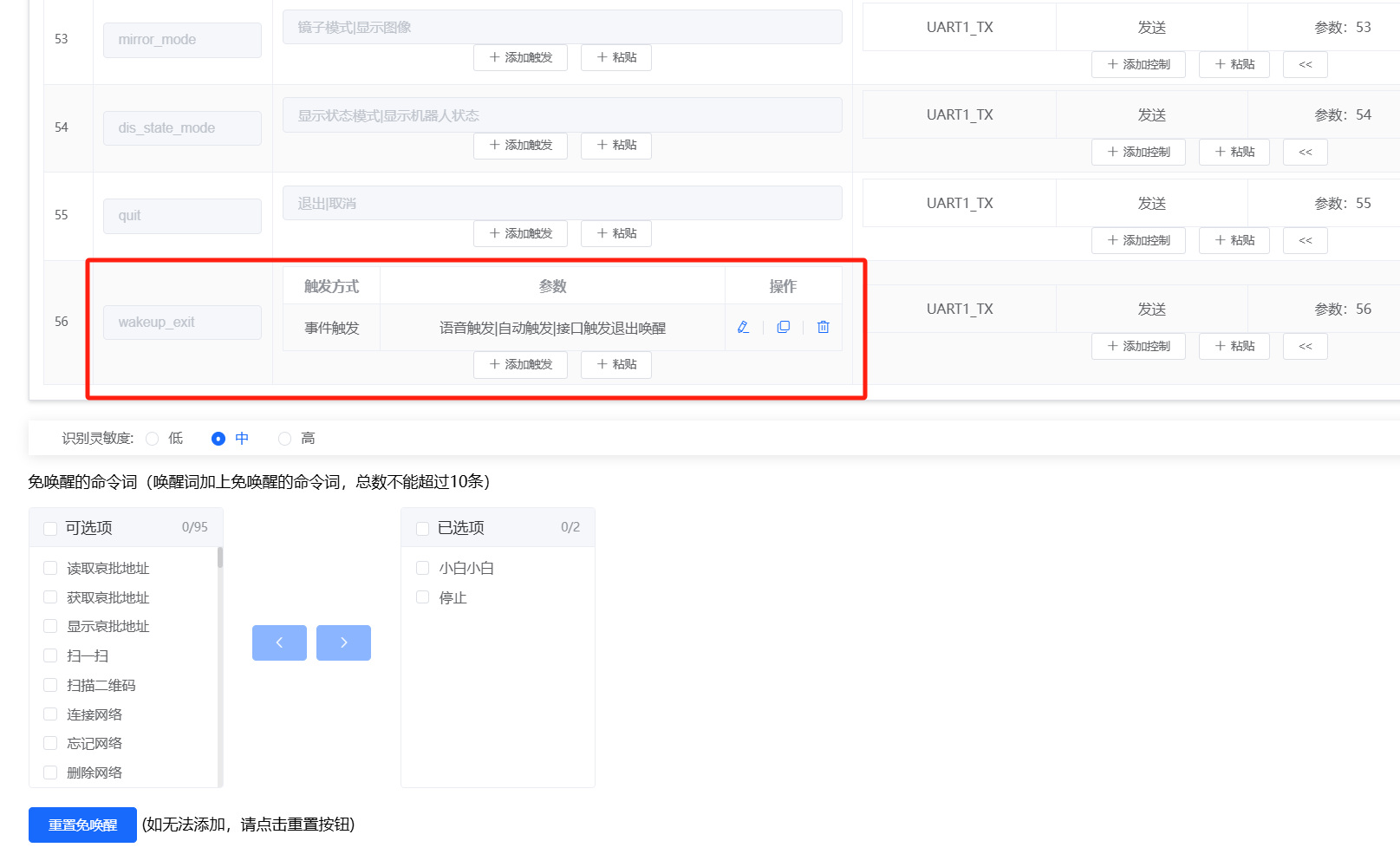Image resolution: width=1400 pixels, height=854 pixels.
Task: Click the 退出|取消 command field
Action: (x=563, y=203)
